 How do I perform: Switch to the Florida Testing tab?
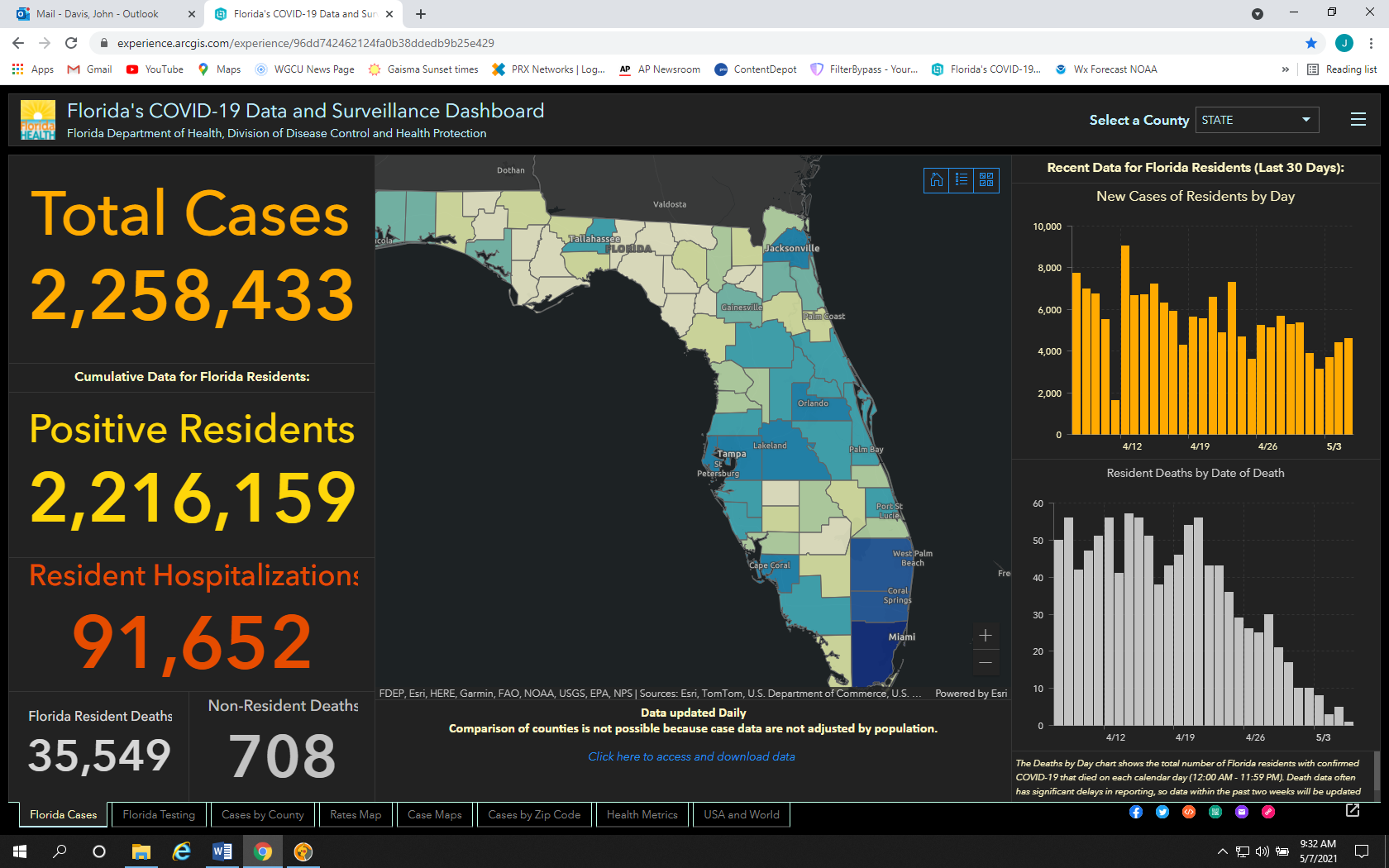pyautogui.click(x=159, y=815)
